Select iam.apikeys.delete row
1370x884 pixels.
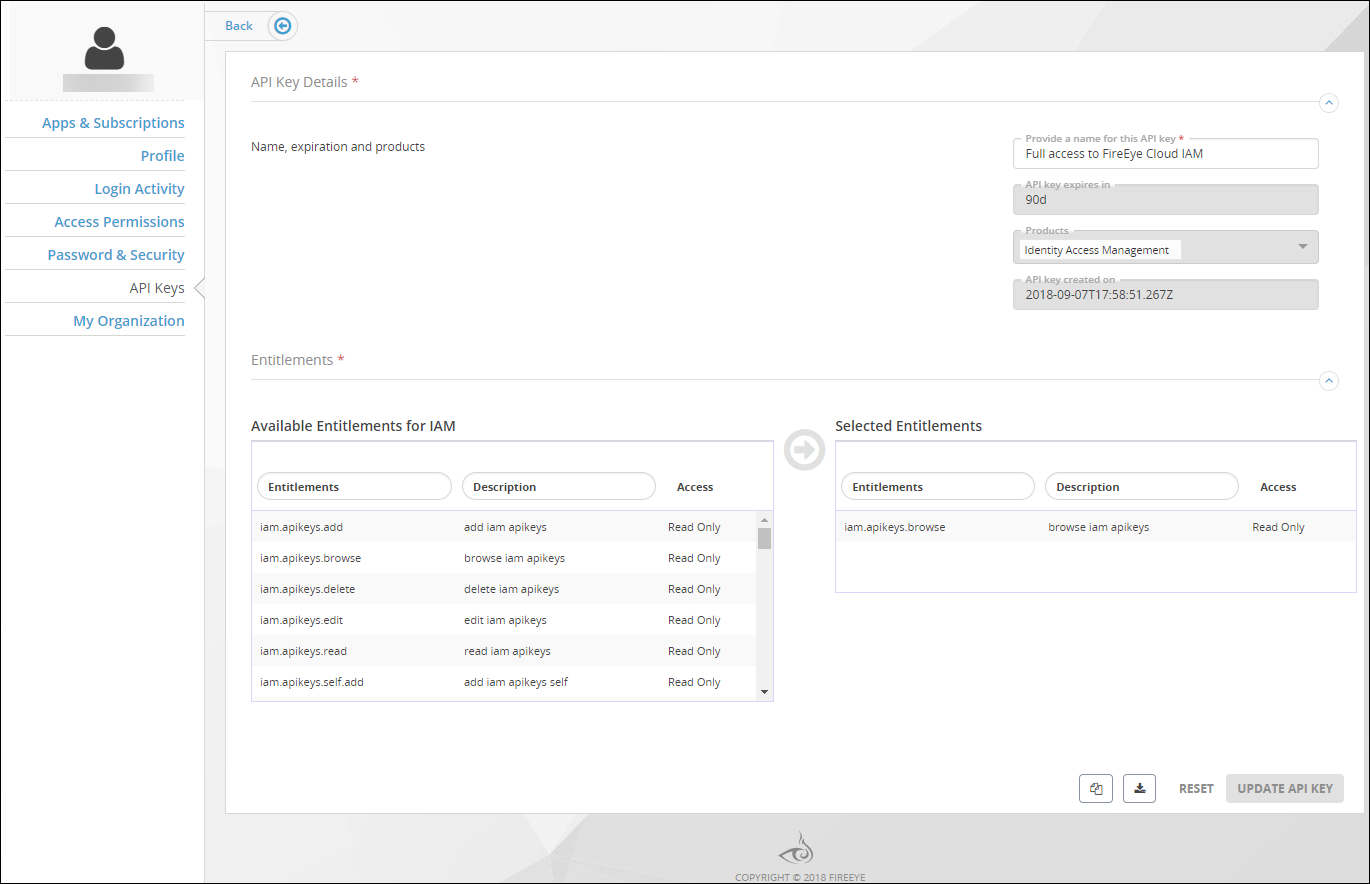pos(504,589)
